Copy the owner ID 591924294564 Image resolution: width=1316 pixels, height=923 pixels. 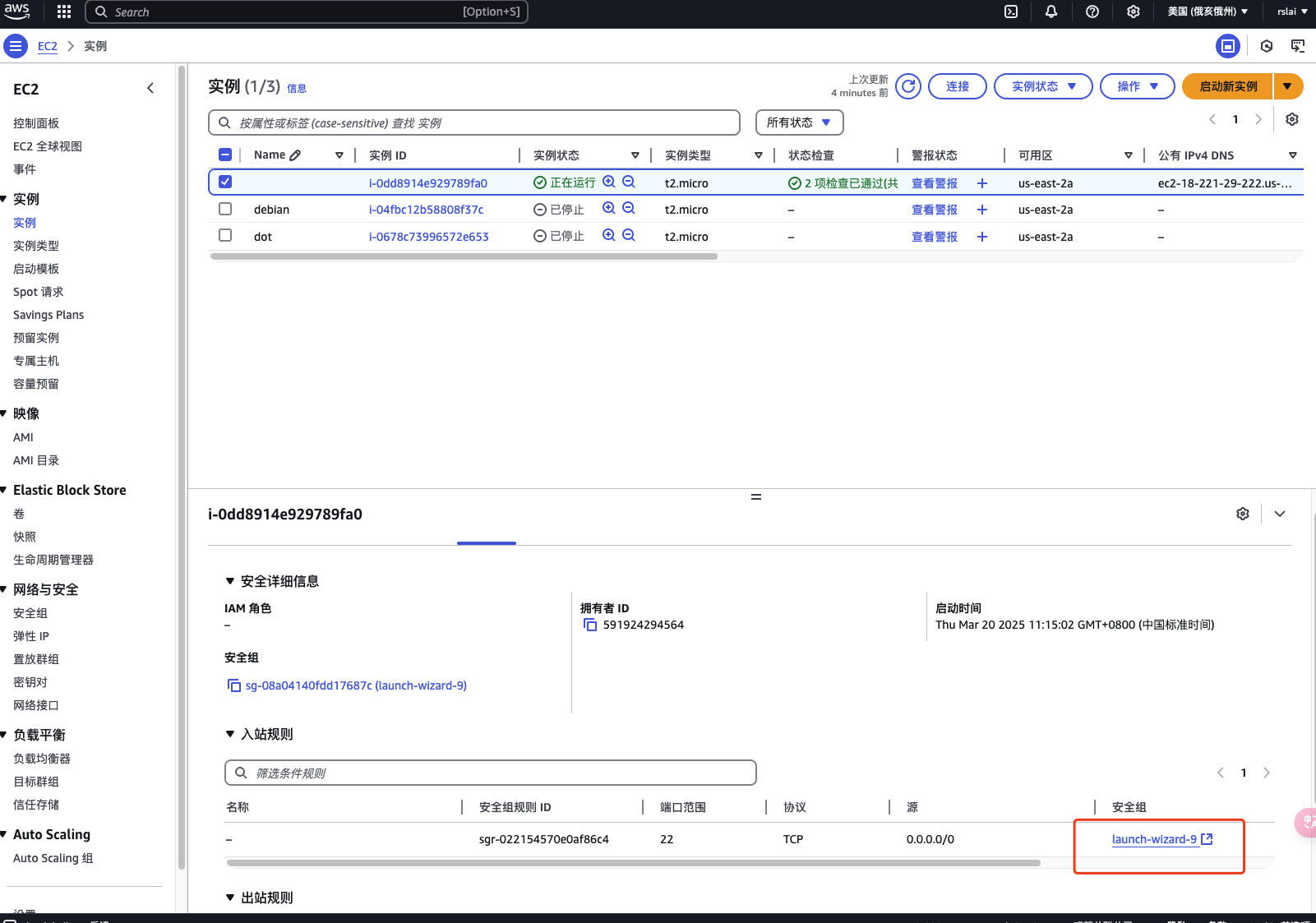coord(590,625)
